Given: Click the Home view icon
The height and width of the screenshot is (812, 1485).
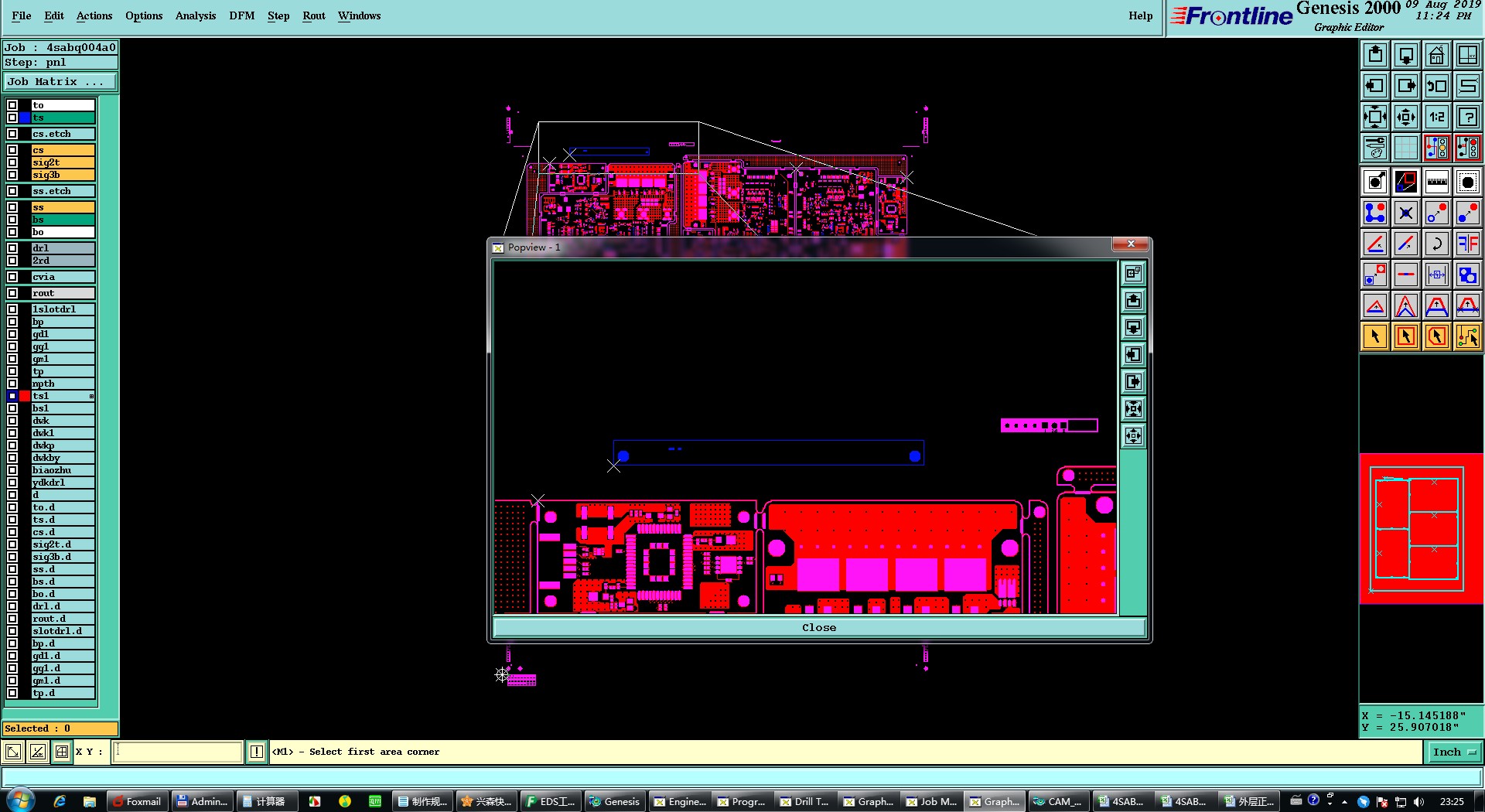Looking at the screenshot, I should pos(1437,55).
